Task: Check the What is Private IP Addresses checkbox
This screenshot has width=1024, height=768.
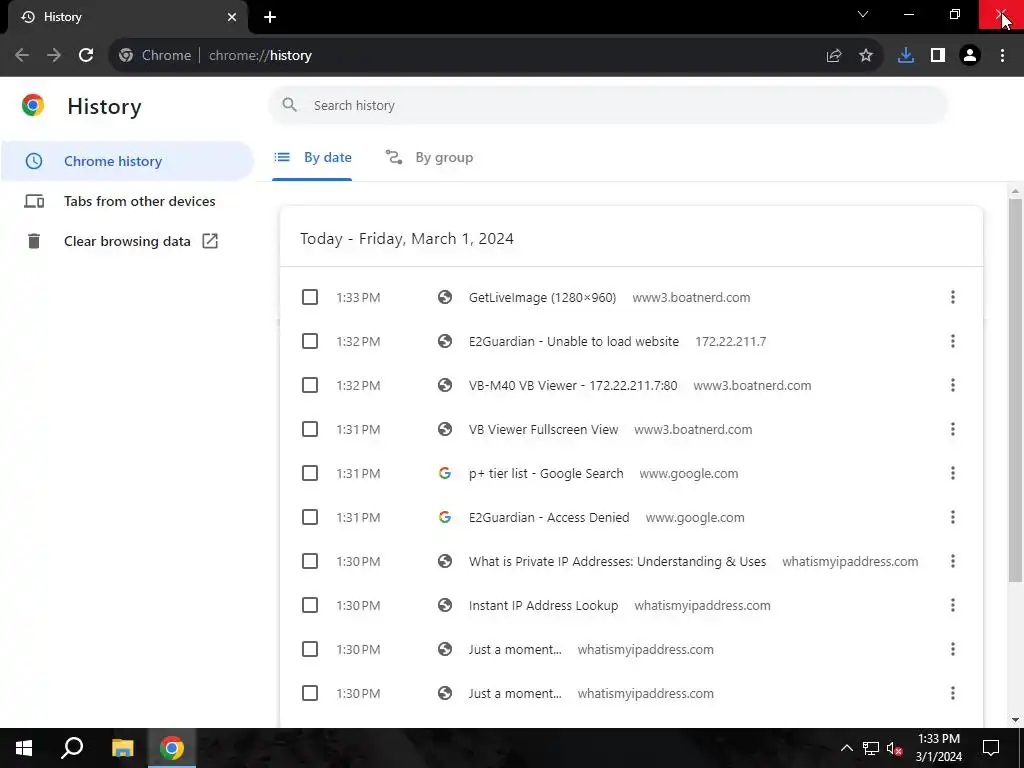Action: tap(310, 561)
